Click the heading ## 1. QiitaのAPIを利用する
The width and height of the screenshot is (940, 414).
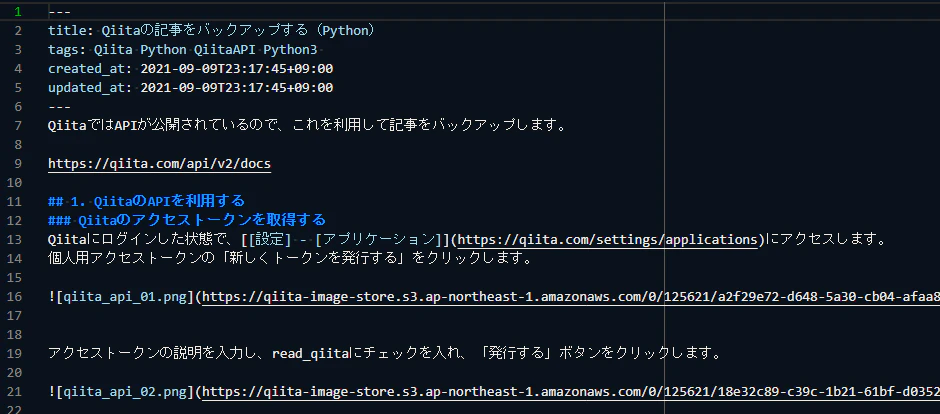(x=146, y=201)
